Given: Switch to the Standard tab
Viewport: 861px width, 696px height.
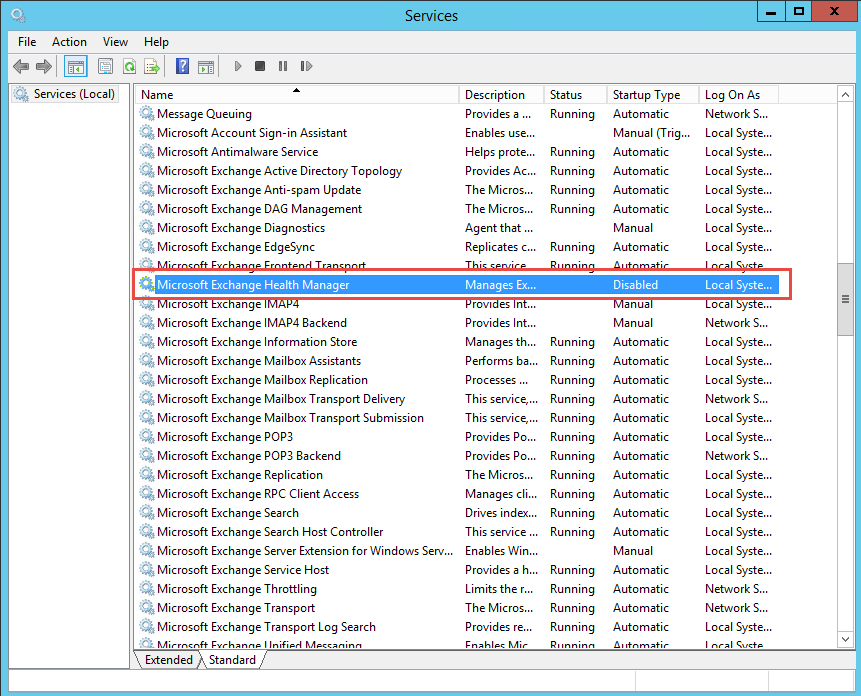Looking at the screenshot, I should click(x=232, y=660).
